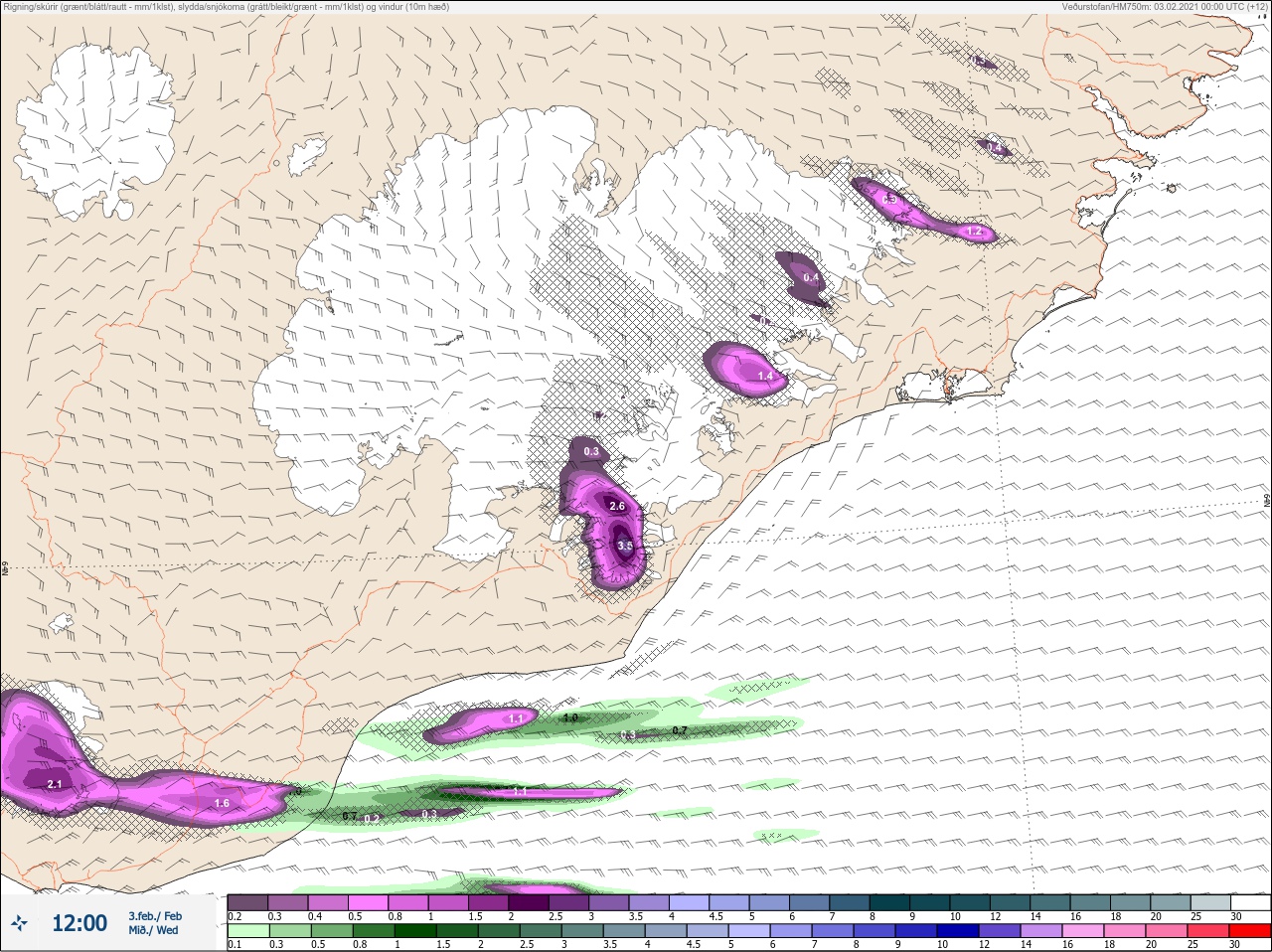Pick the white 30 swatch in upper legend

[1250, 902]
